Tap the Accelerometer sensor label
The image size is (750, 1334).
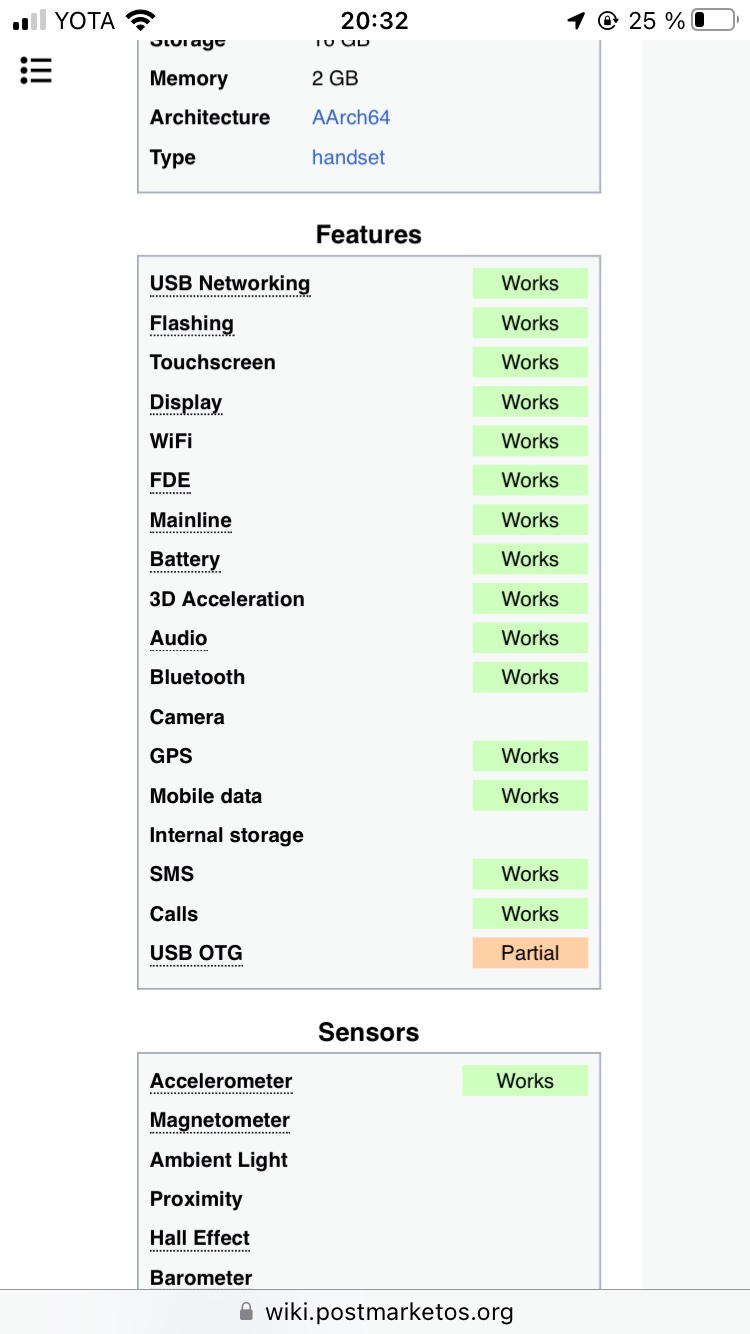221,1082
